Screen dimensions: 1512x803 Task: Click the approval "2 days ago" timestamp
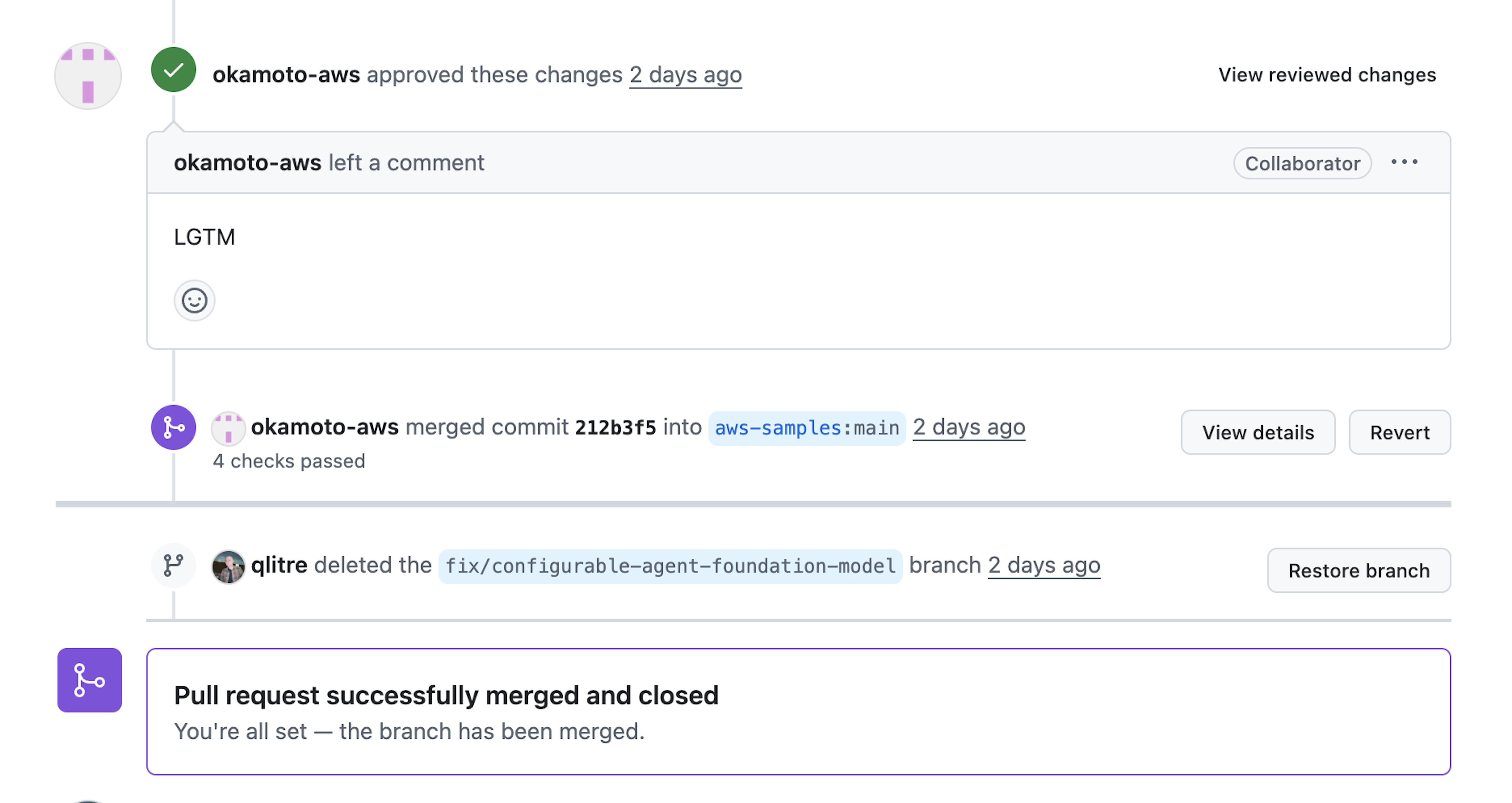click(685, 75)
